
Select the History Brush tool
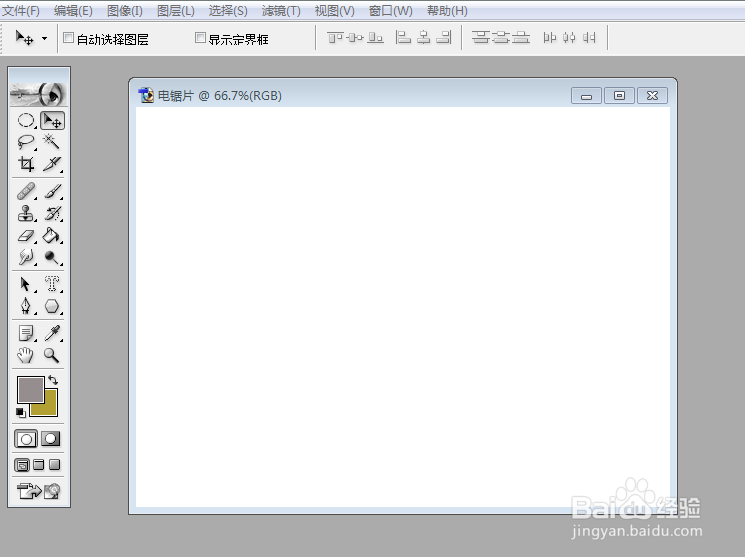pos(52,213)
